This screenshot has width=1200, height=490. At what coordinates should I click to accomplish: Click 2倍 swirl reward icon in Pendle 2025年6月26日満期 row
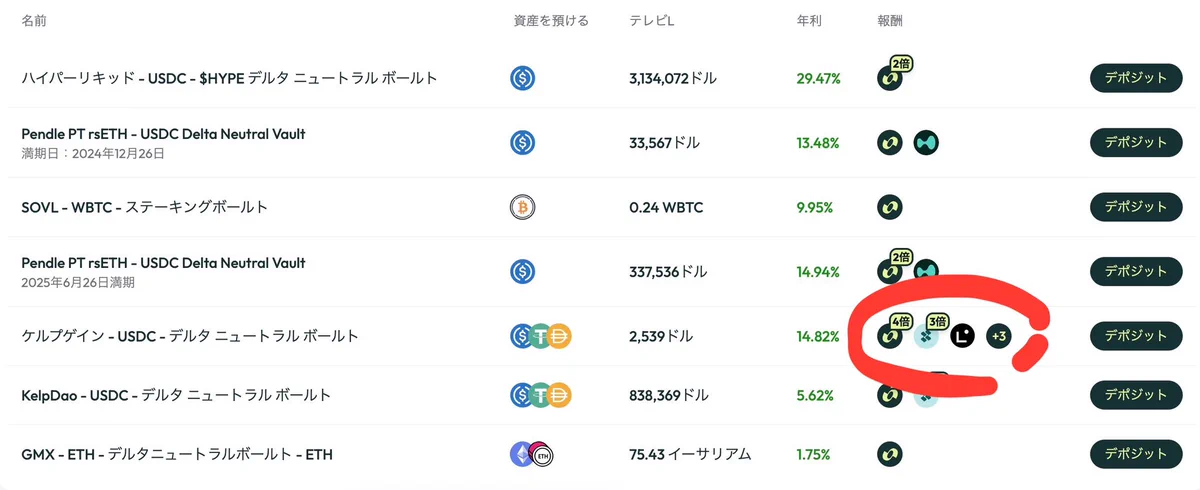pos(890,271)
